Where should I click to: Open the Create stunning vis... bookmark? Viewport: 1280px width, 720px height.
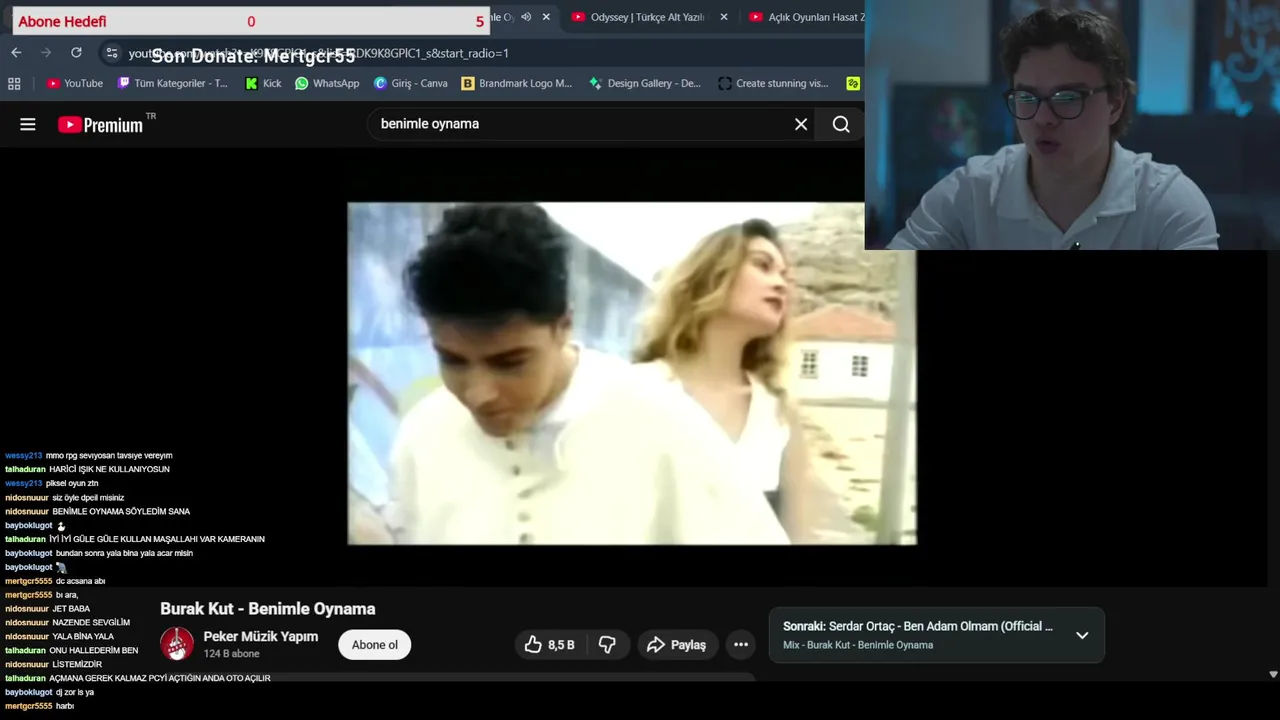coord(774,84)
